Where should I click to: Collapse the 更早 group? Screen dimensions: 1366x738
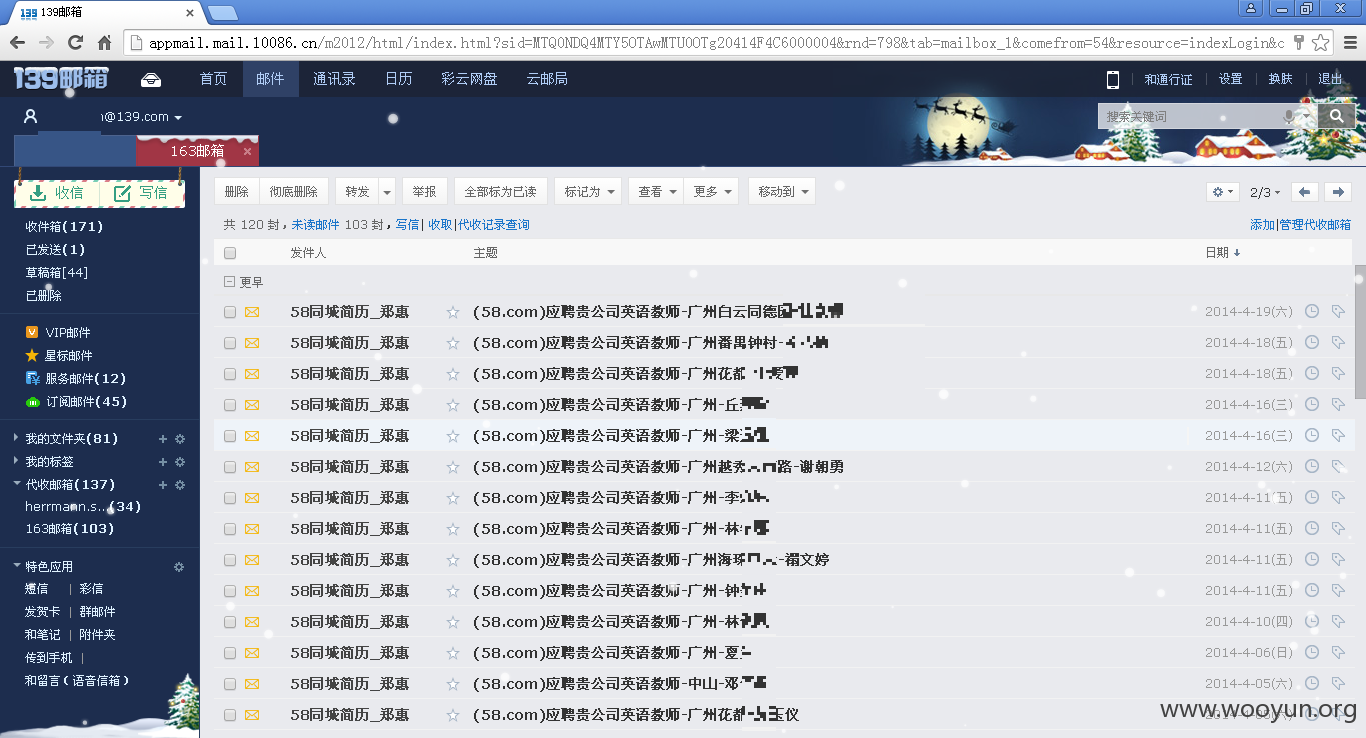click(x=229, y=282)
